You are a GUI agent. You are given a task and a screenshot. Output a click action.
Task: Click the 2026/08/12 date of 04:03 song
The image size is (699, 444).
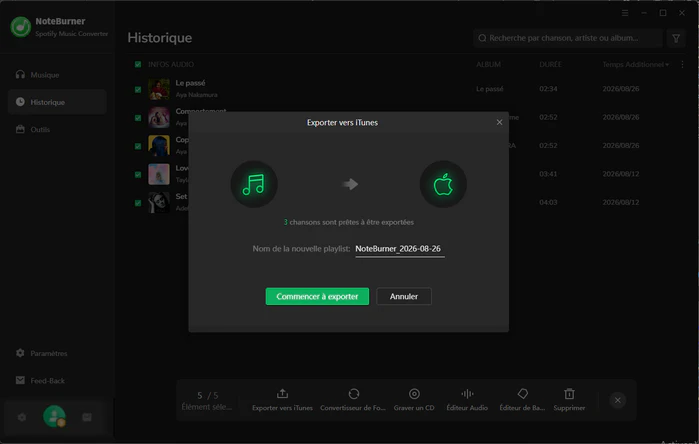pyautogui.click(x=621, y=202)
